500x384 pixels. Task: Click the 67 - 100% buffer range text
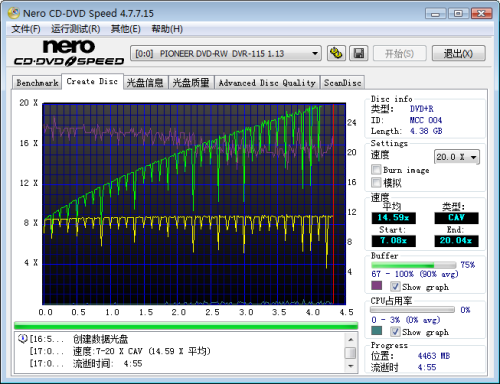415,274
